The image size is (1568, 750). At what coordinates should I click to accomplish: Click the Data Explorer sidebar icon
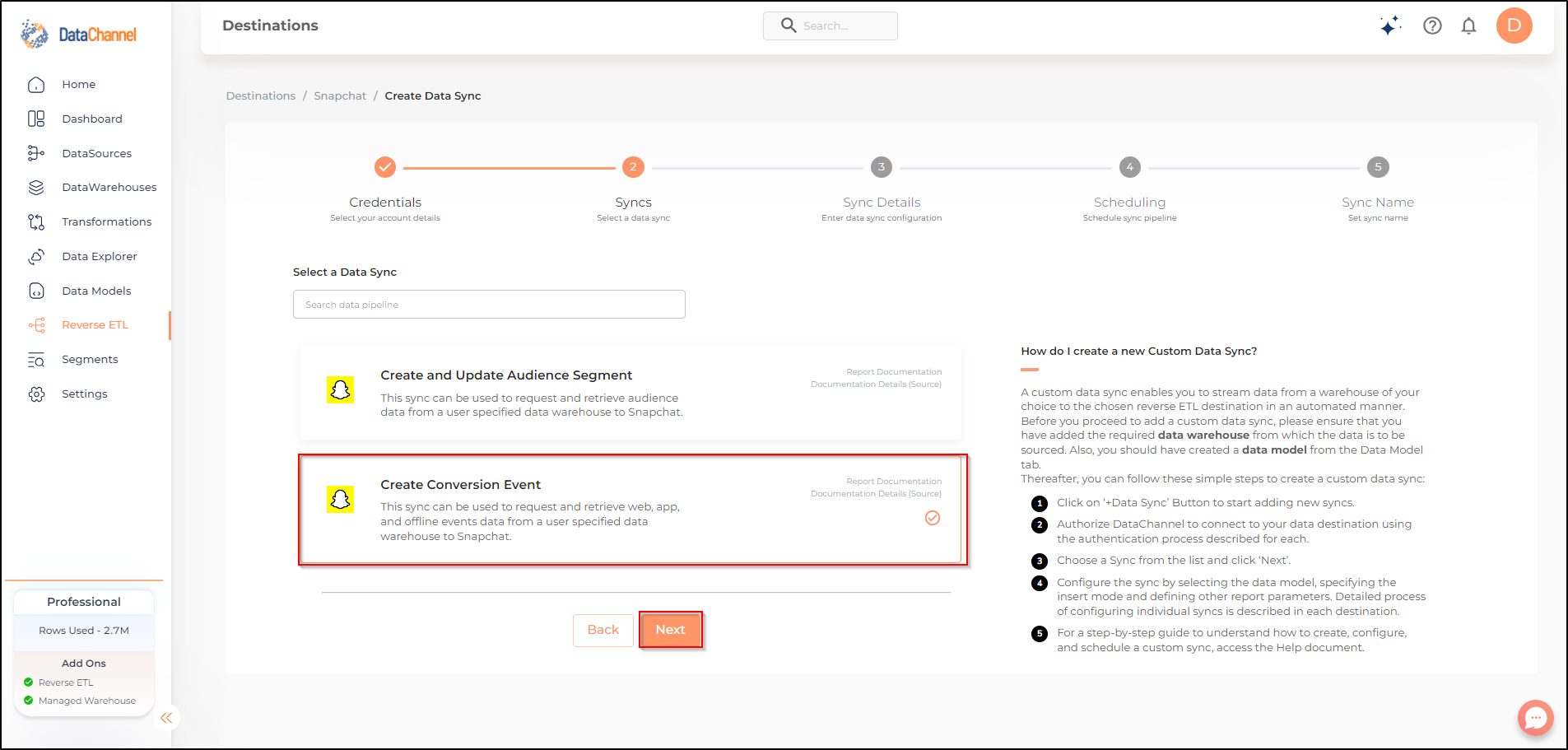[36, 257]
